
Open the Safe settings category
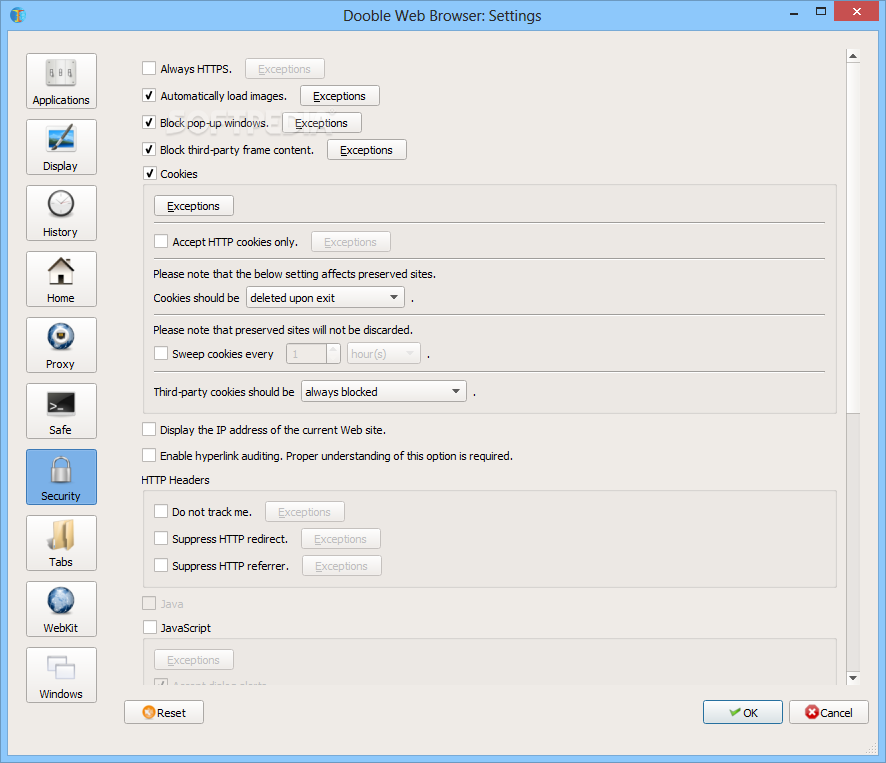[61, 411]
